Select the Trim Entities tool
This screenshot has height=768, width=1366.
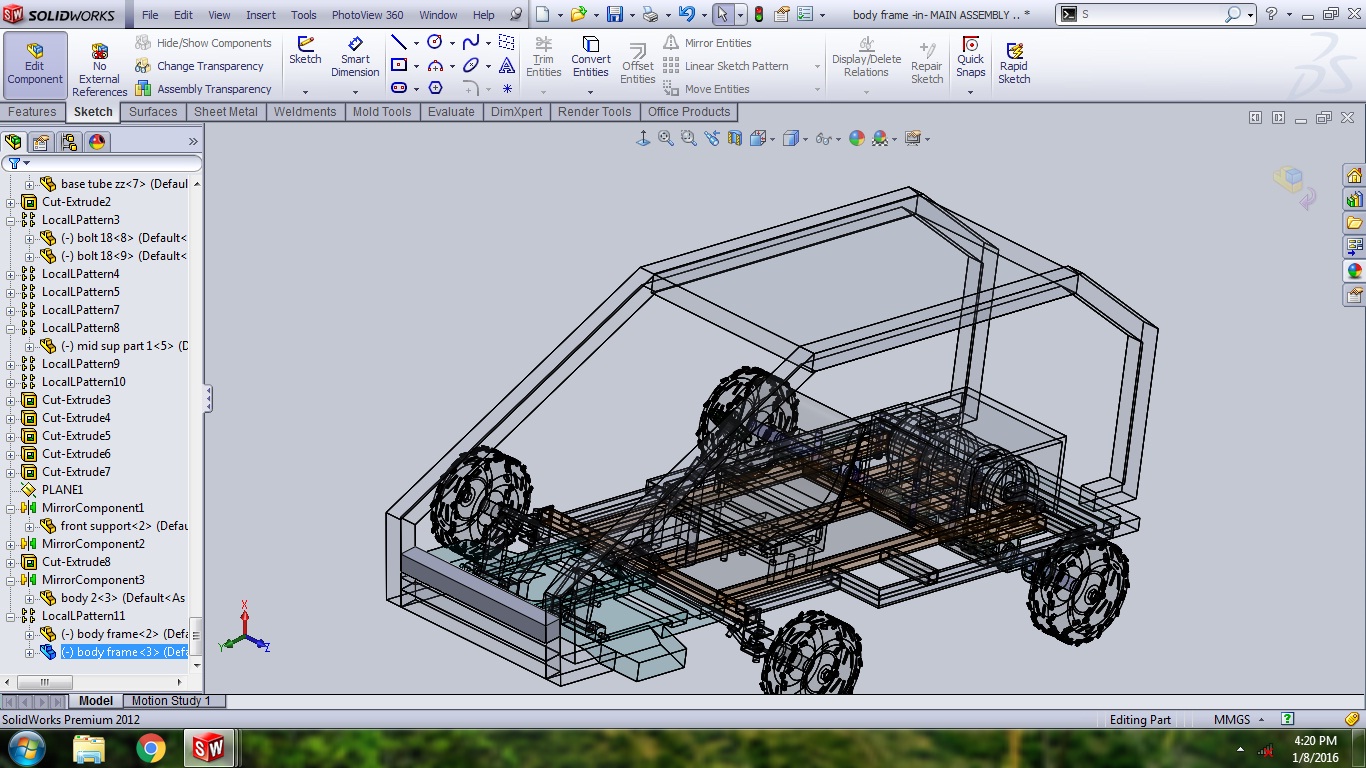tap(543, 57)
